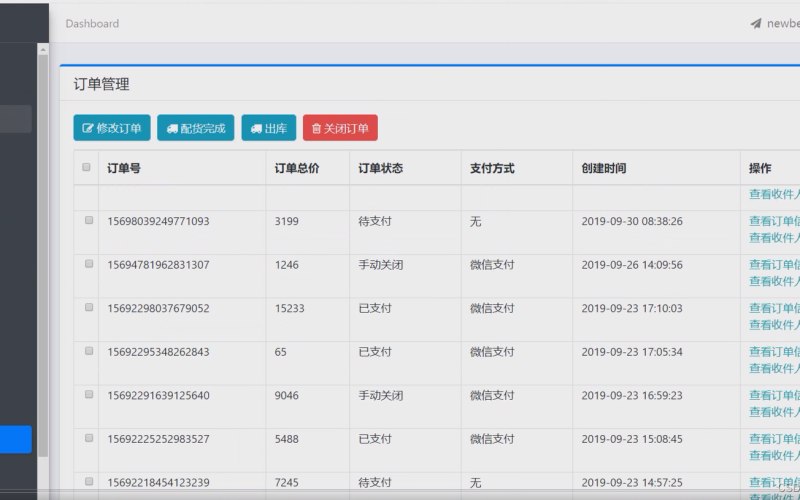This screenshot has height=500, width=800.
Task: Click the 订单状态 column header
Action: [381, 168]
